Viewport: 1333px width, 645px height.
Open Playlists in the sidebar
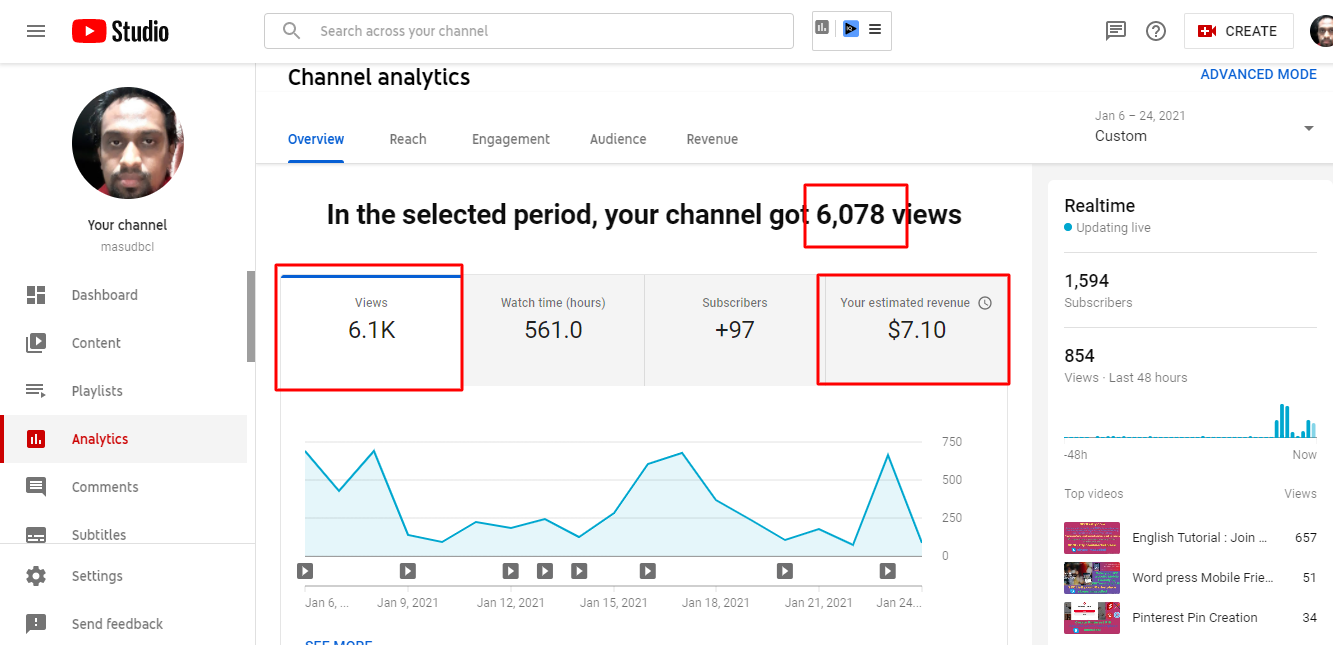tap(123, 391)
